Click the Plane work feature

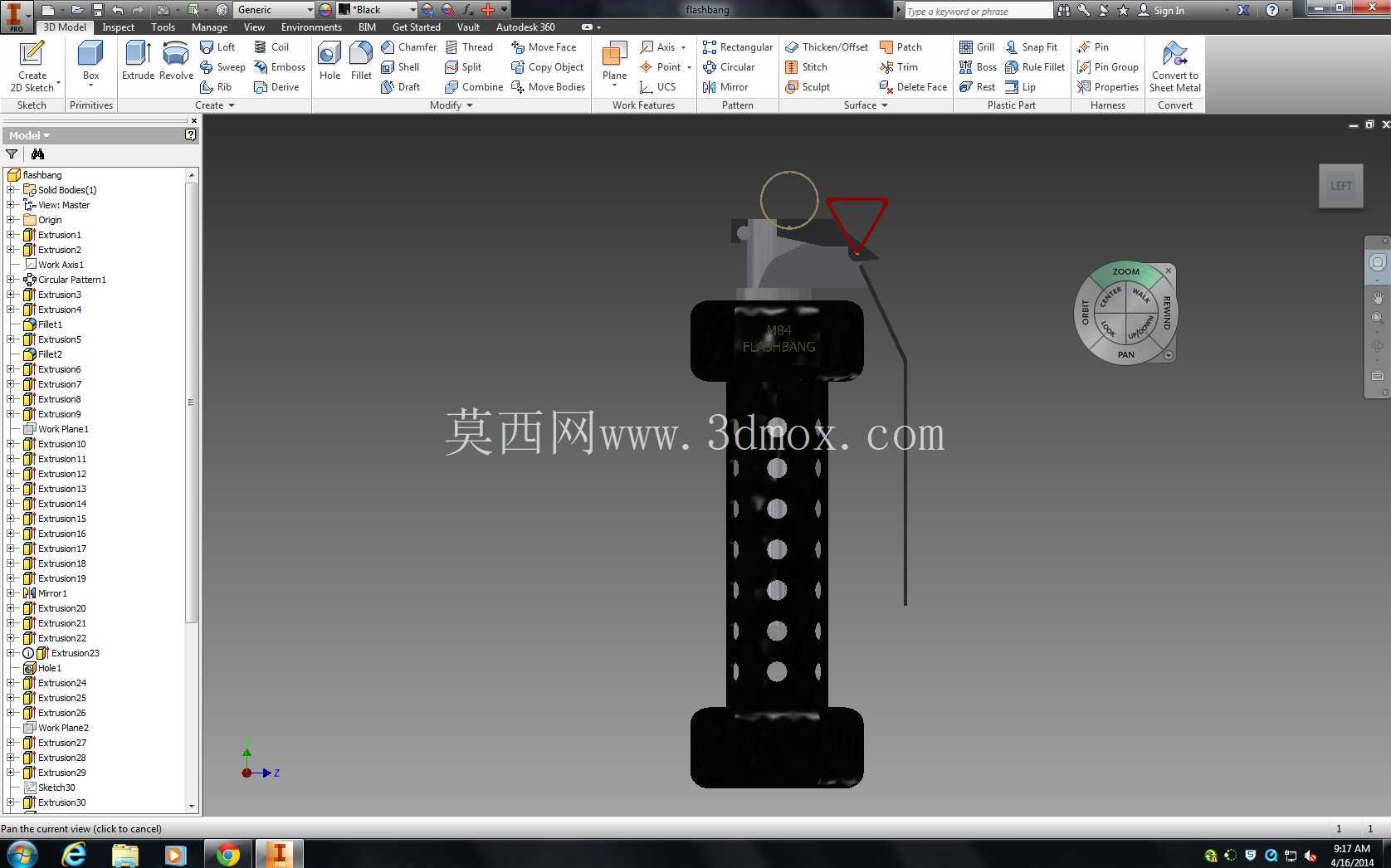point(614,63)
